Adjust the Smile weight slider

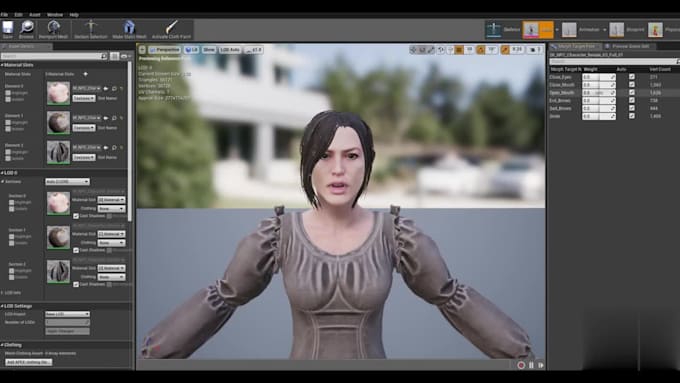pyautogui.click(x=598, y=116)
